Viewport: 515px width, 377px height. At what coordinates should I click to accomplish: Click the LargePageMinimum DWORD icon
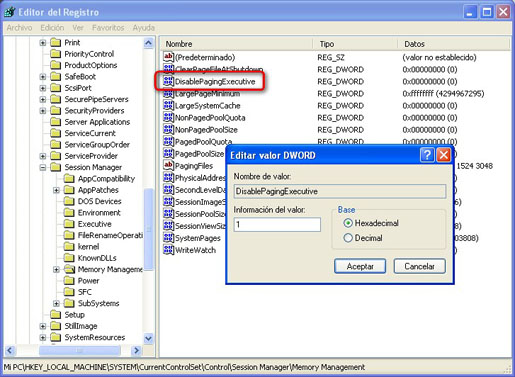tap(169, 94)
